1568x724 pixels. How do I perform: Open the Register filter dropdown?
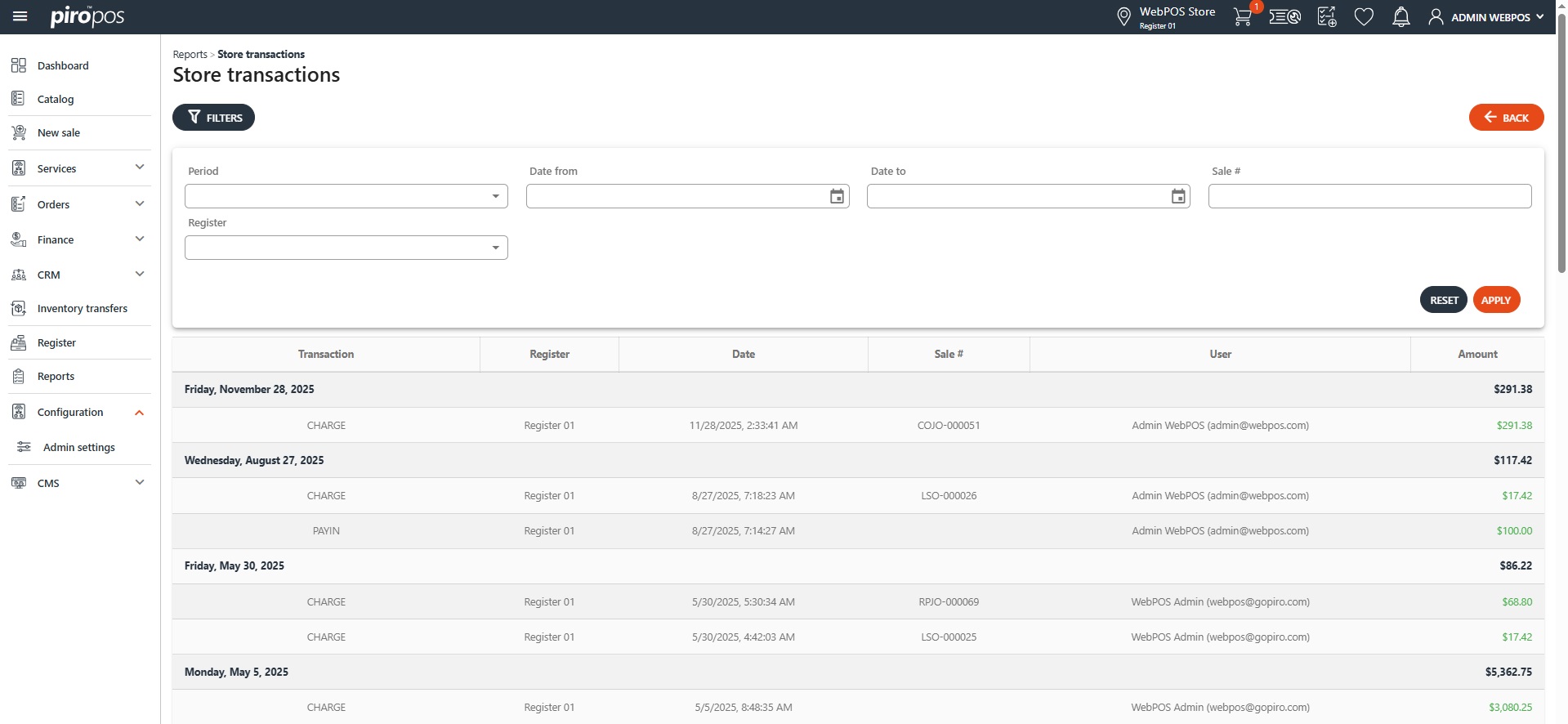(x=346, y=248)
